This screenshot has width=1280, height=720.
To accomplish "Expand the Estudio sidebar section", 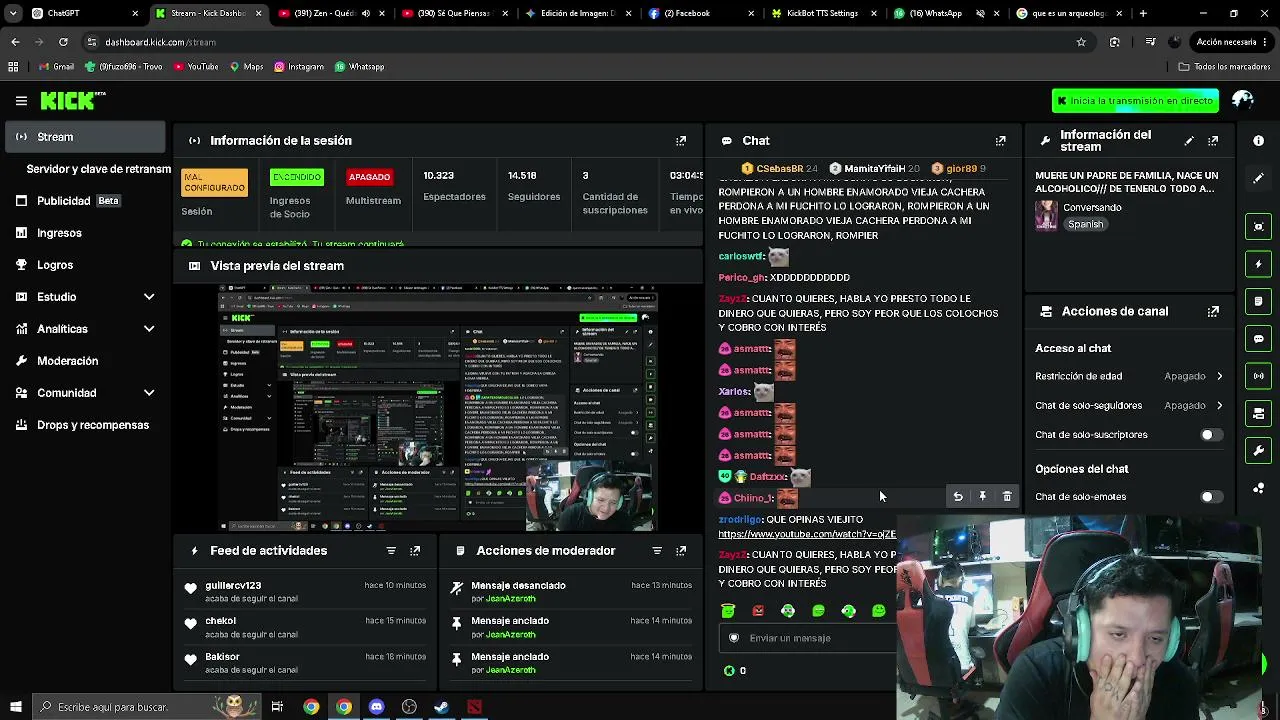I will coord(149,297).
